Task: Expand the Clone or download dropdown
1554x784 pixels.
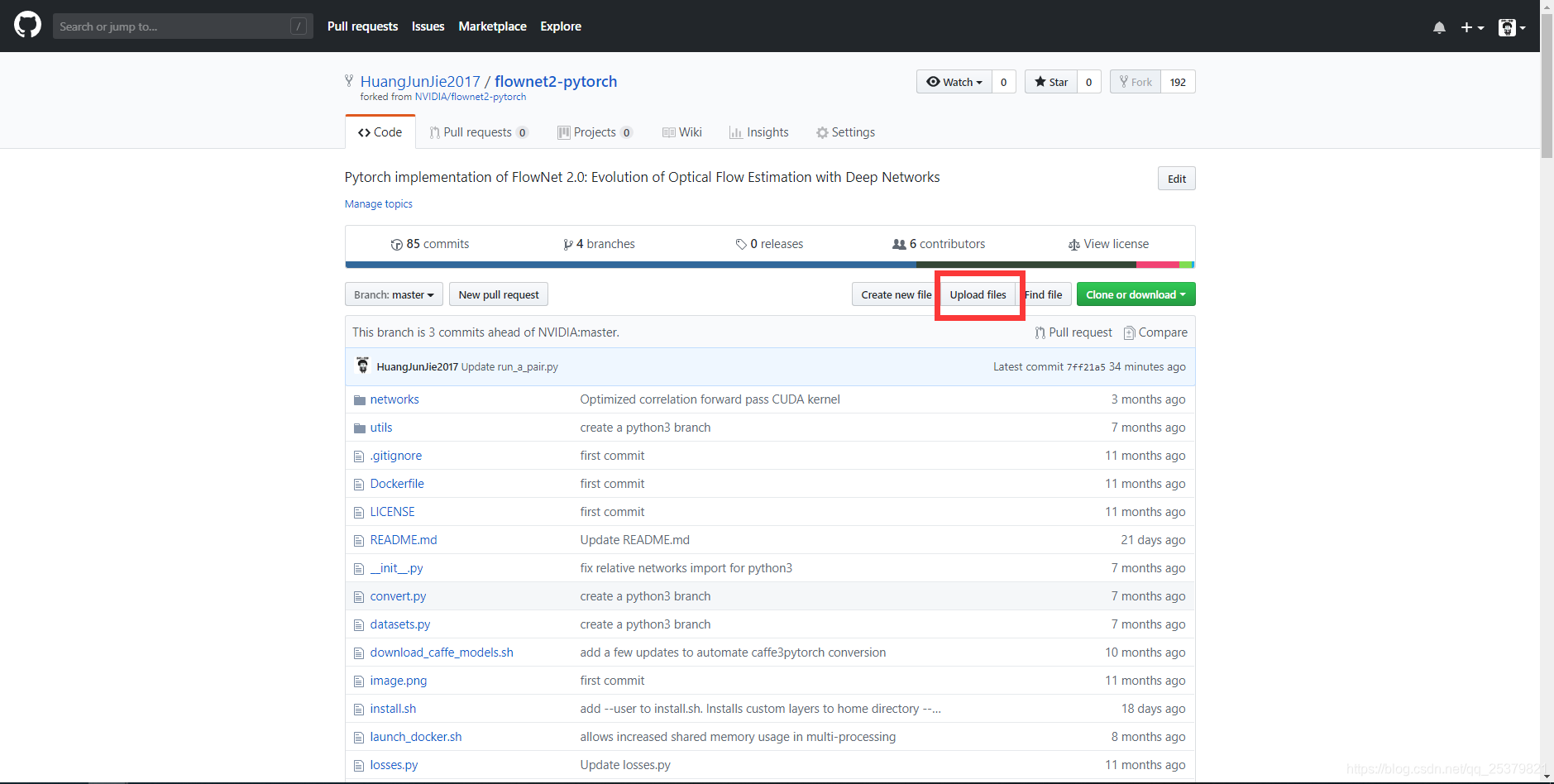Action: coord(1136,294)
